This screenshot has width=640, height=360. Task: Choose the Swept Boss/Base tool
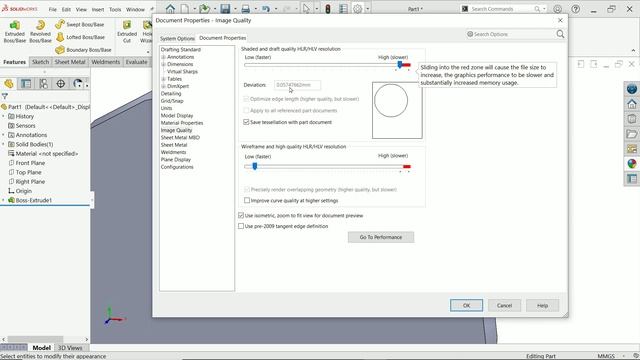(80, 24)
